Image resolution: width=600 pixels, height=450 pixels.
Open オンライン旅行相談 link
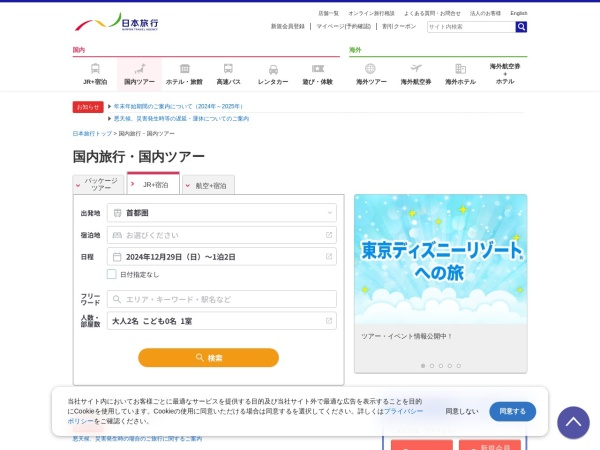coord(371,13)
